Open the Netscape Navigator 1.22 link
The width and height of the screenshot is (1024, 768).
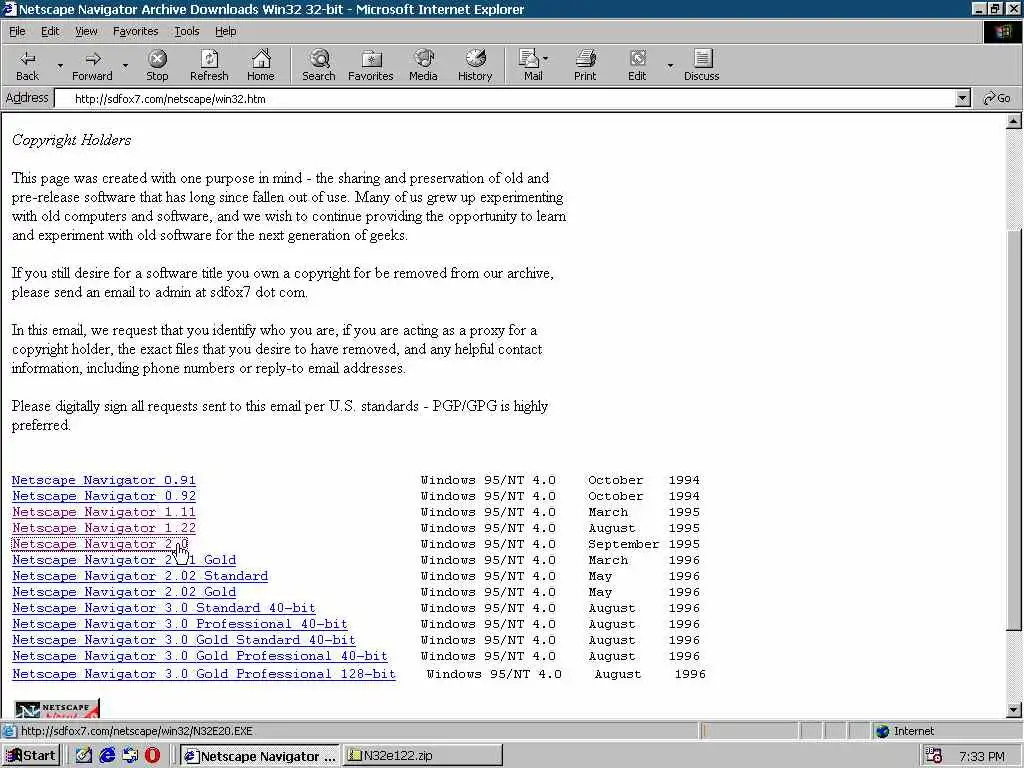coord(104,528)
